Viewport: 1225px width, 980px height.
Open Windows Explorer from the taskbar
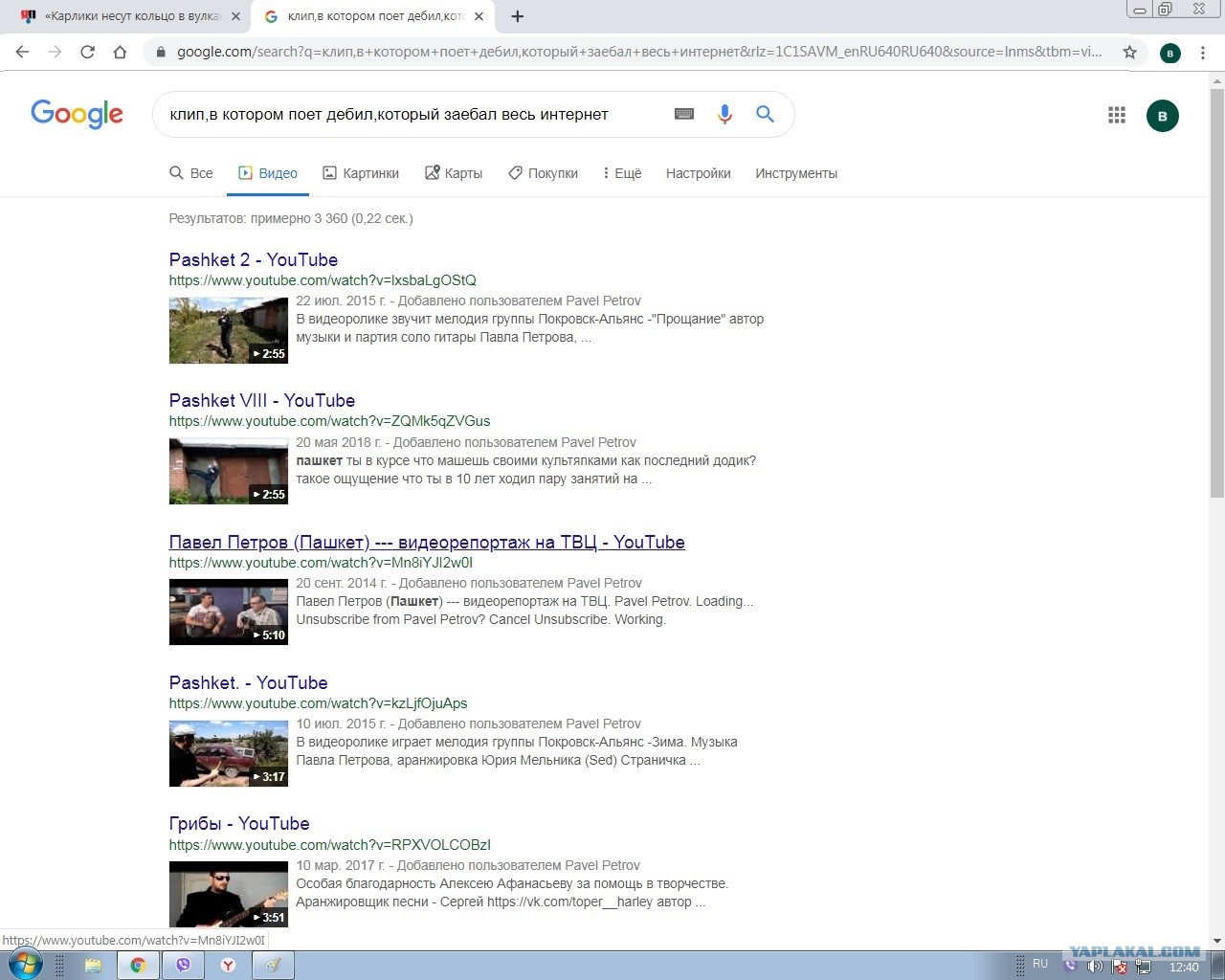click(x=93, y=966)
